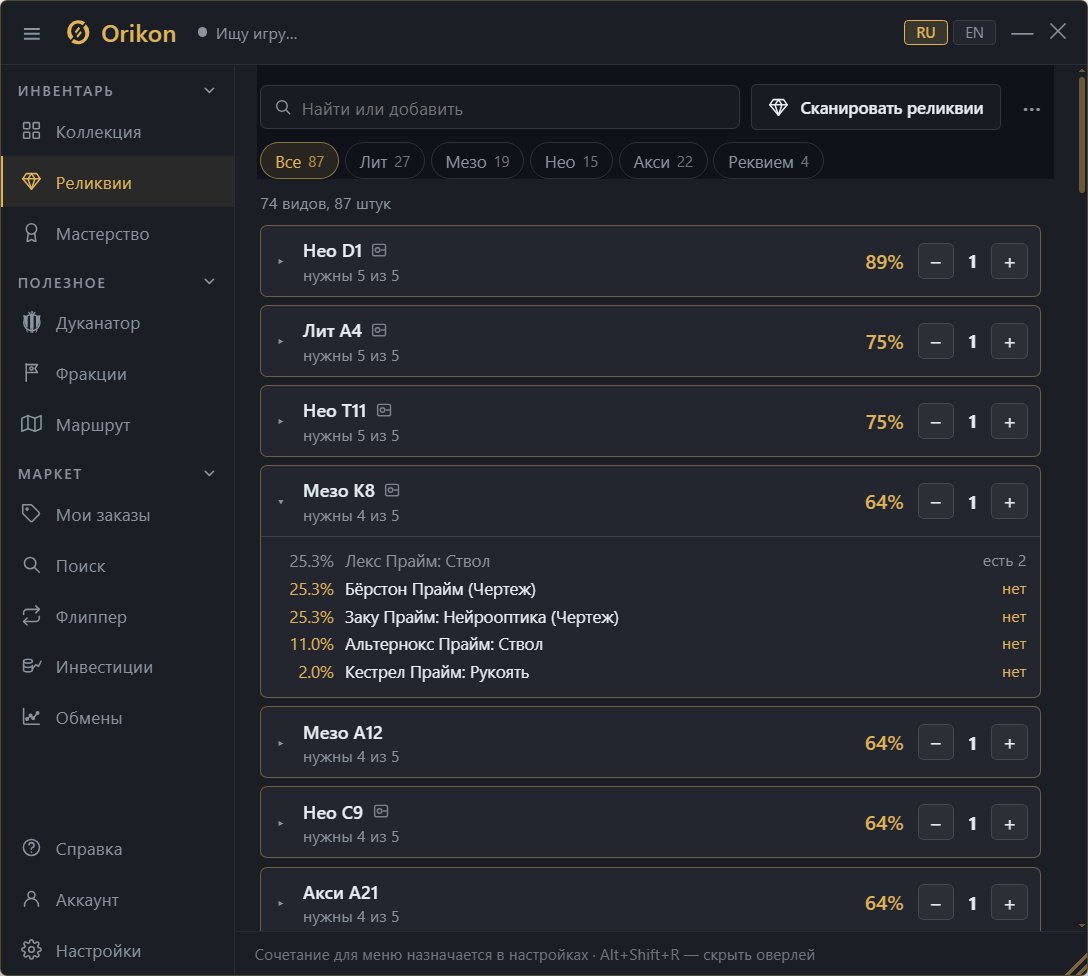Click the small icon next to Лит A4

click(x=379, y=330)
